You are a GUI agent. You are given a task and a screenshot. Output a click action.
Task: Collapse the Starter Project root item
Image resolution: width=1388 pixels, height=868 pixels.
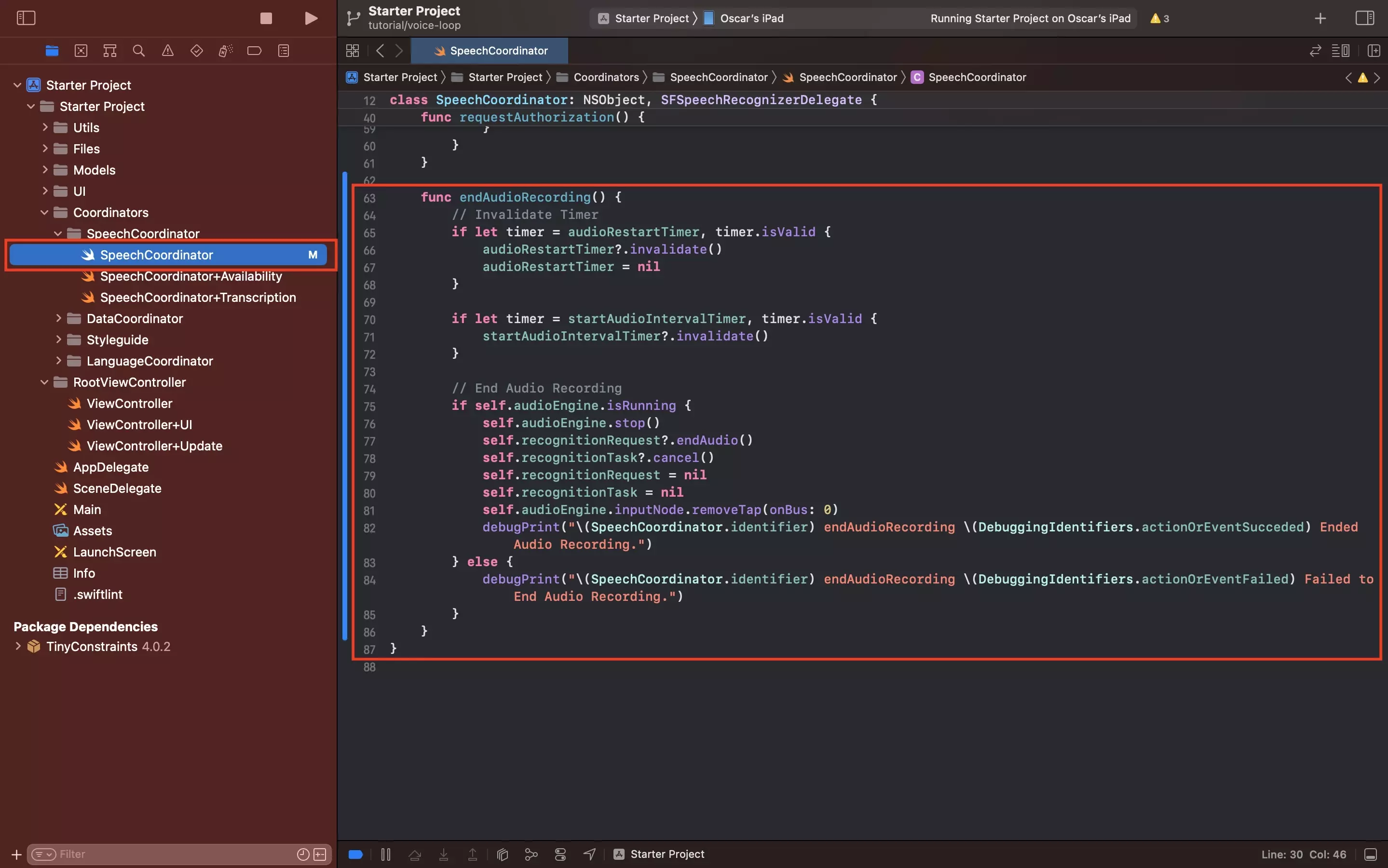pos(17,85)
